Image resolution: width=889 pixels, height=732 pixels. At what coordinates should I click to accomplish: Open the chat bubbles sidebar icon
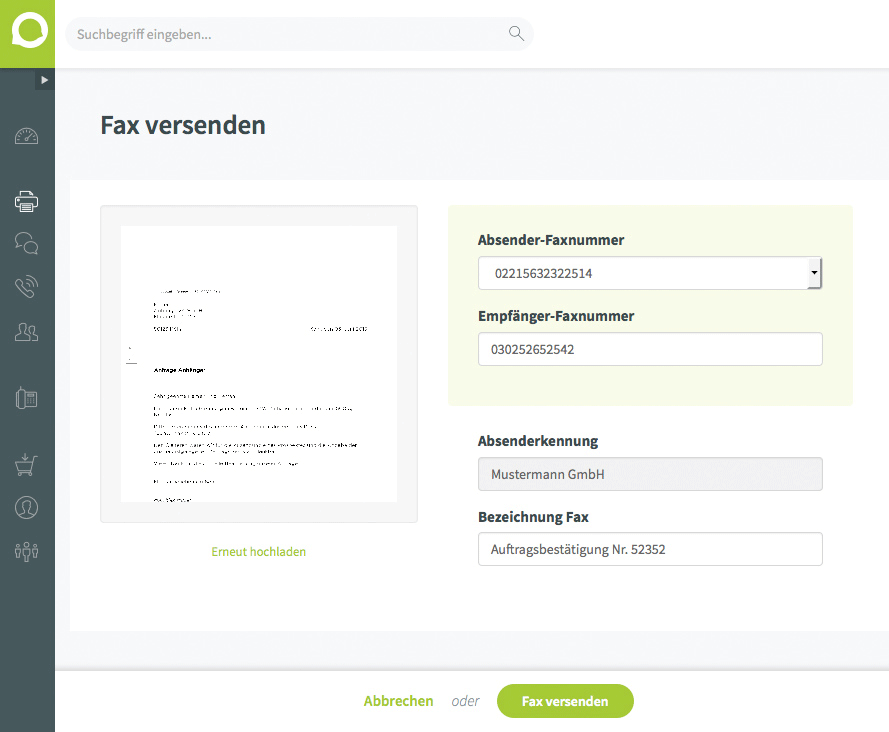coord(26,243)
